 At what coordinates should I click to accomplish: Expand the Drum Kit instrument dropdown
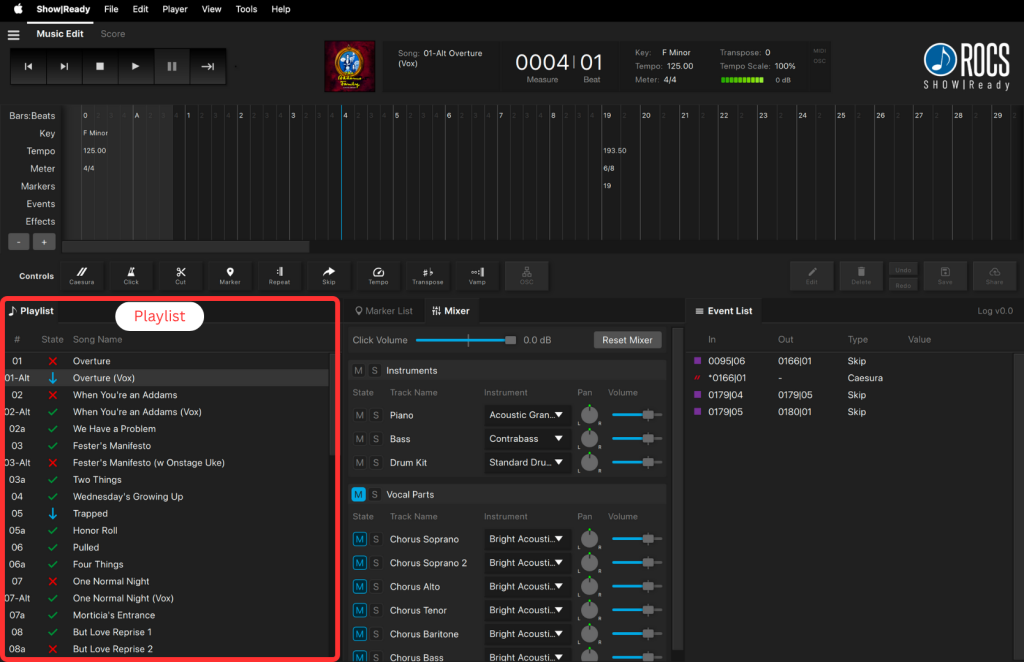[527, 463]
